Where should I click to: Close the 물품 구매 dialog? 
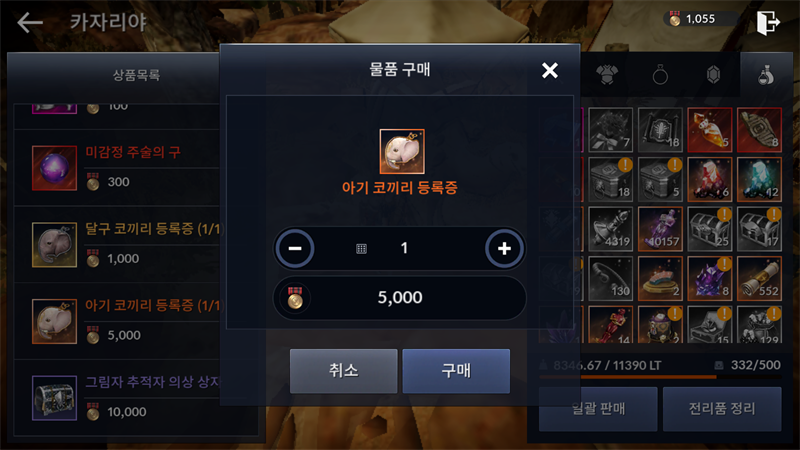pyautogui.click(x=549, y=70)
